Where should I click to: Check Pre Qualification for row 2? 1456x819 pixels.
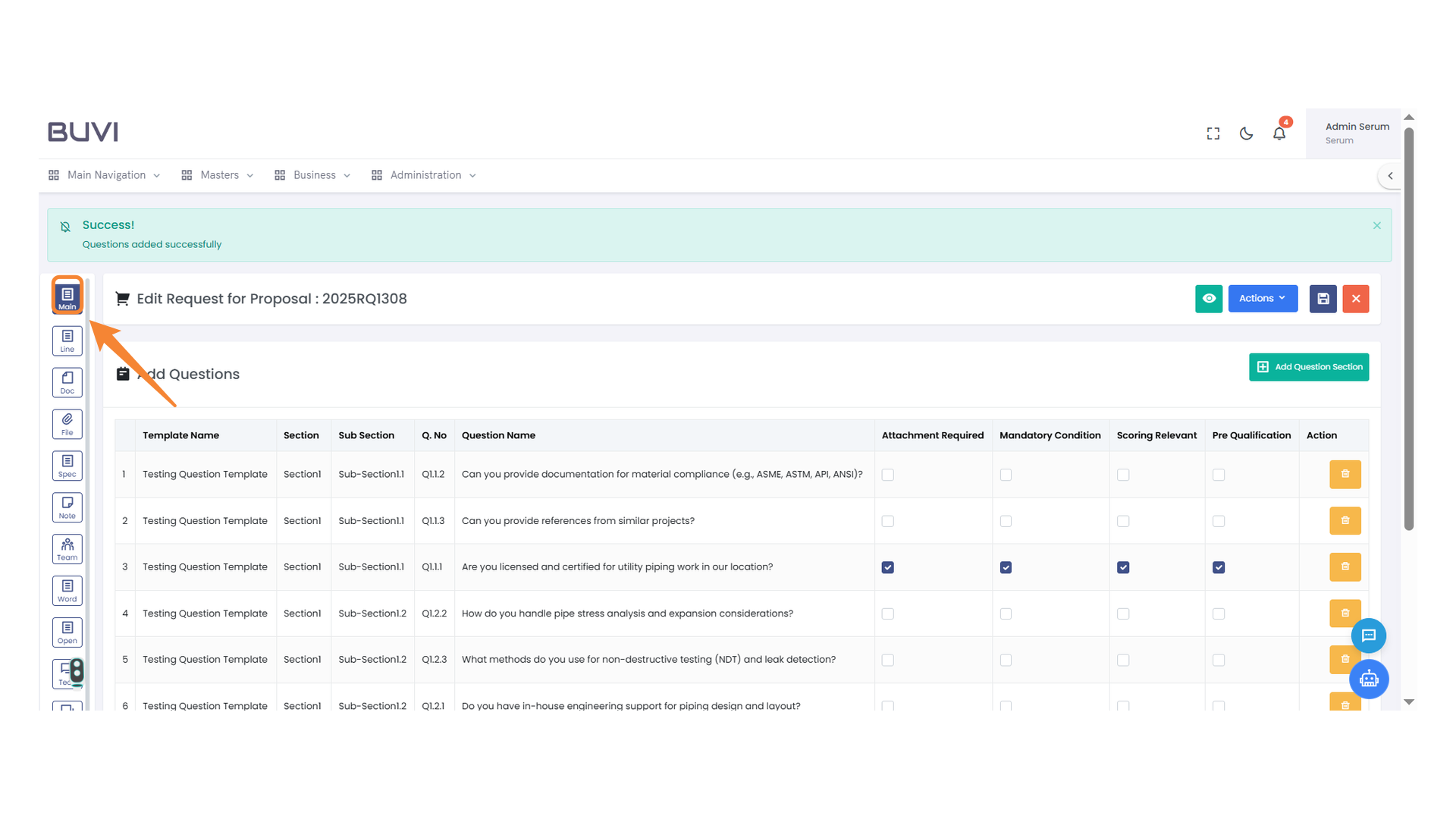tap(1219, 521)
